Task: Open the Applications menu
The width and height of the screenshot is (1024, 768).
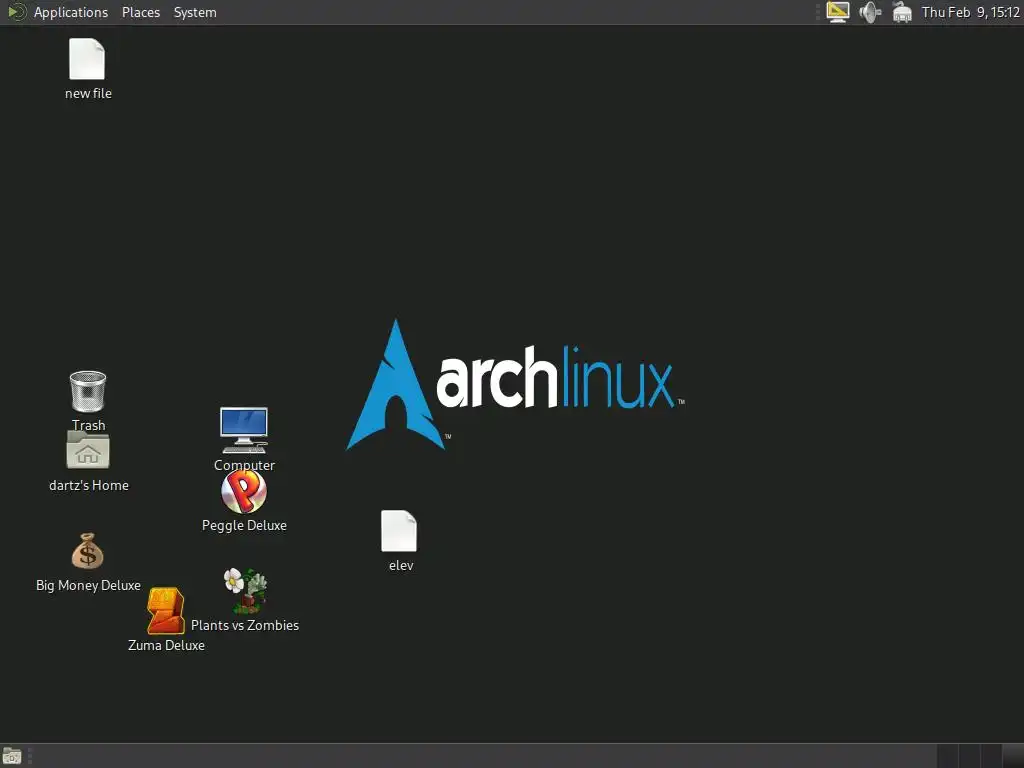Action: point(71,12)
